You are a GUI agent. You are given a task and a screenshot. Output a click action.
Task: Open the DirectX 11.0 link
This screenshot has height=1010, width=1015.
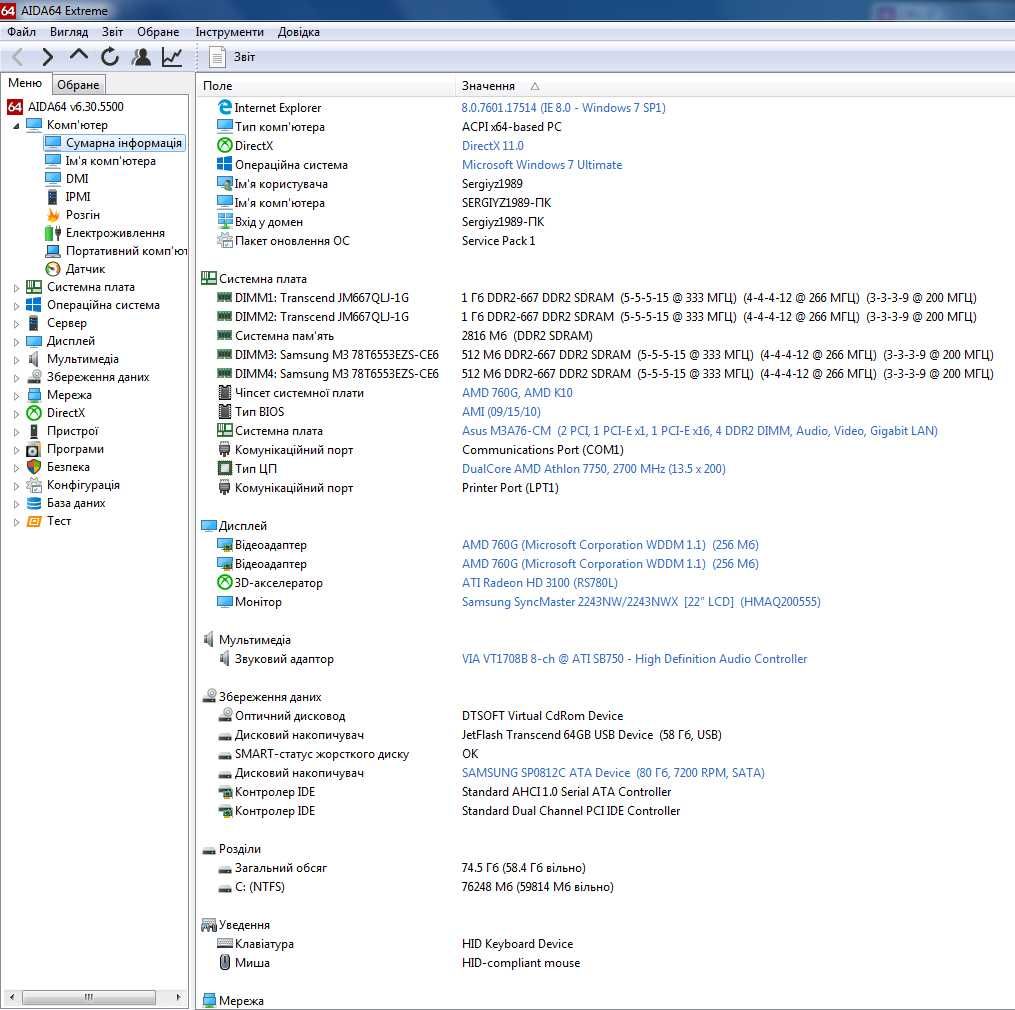pyautogui.click(x=493, y=146)
